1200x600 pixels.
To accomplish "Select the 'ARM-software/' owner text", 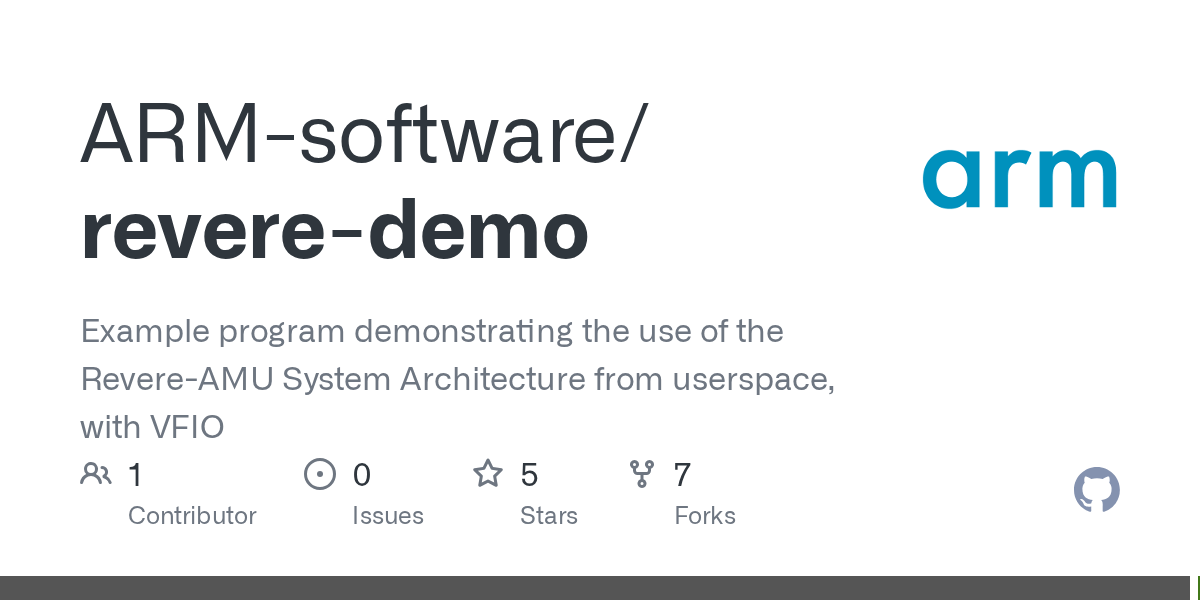I will [363, 132].
